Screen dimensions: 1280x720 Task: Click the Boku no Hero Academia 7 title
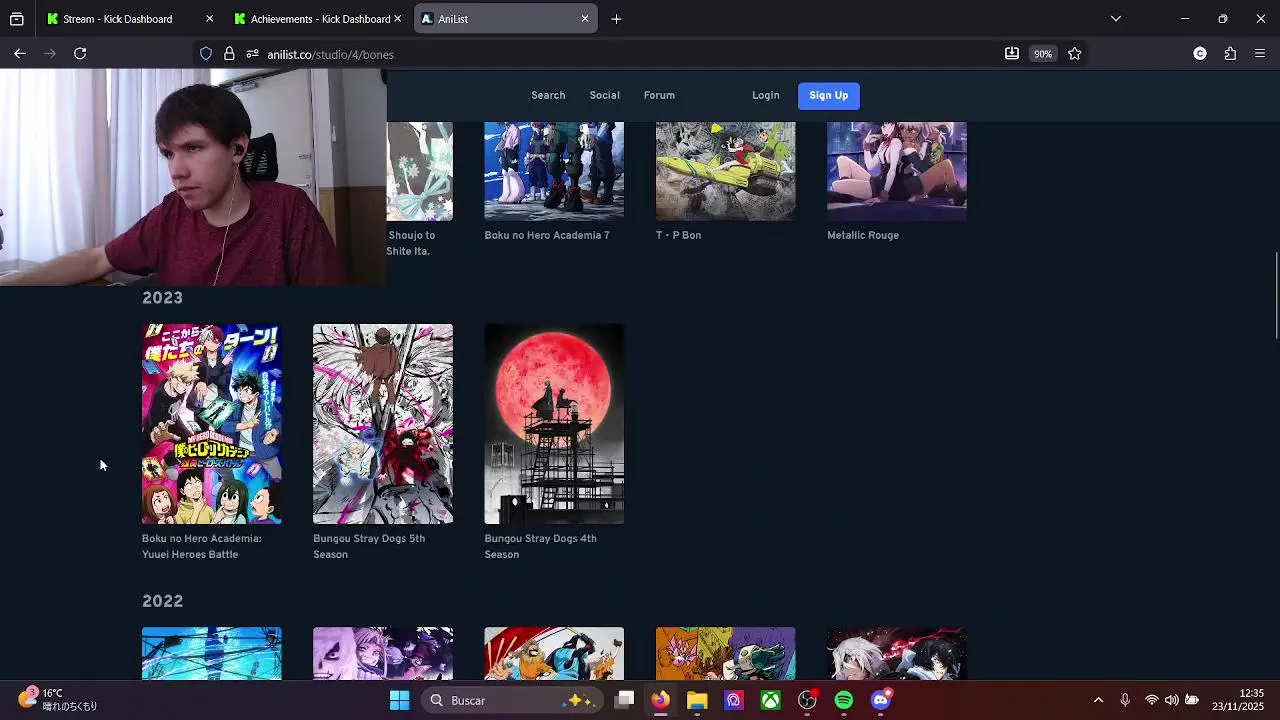pos(547,235)
